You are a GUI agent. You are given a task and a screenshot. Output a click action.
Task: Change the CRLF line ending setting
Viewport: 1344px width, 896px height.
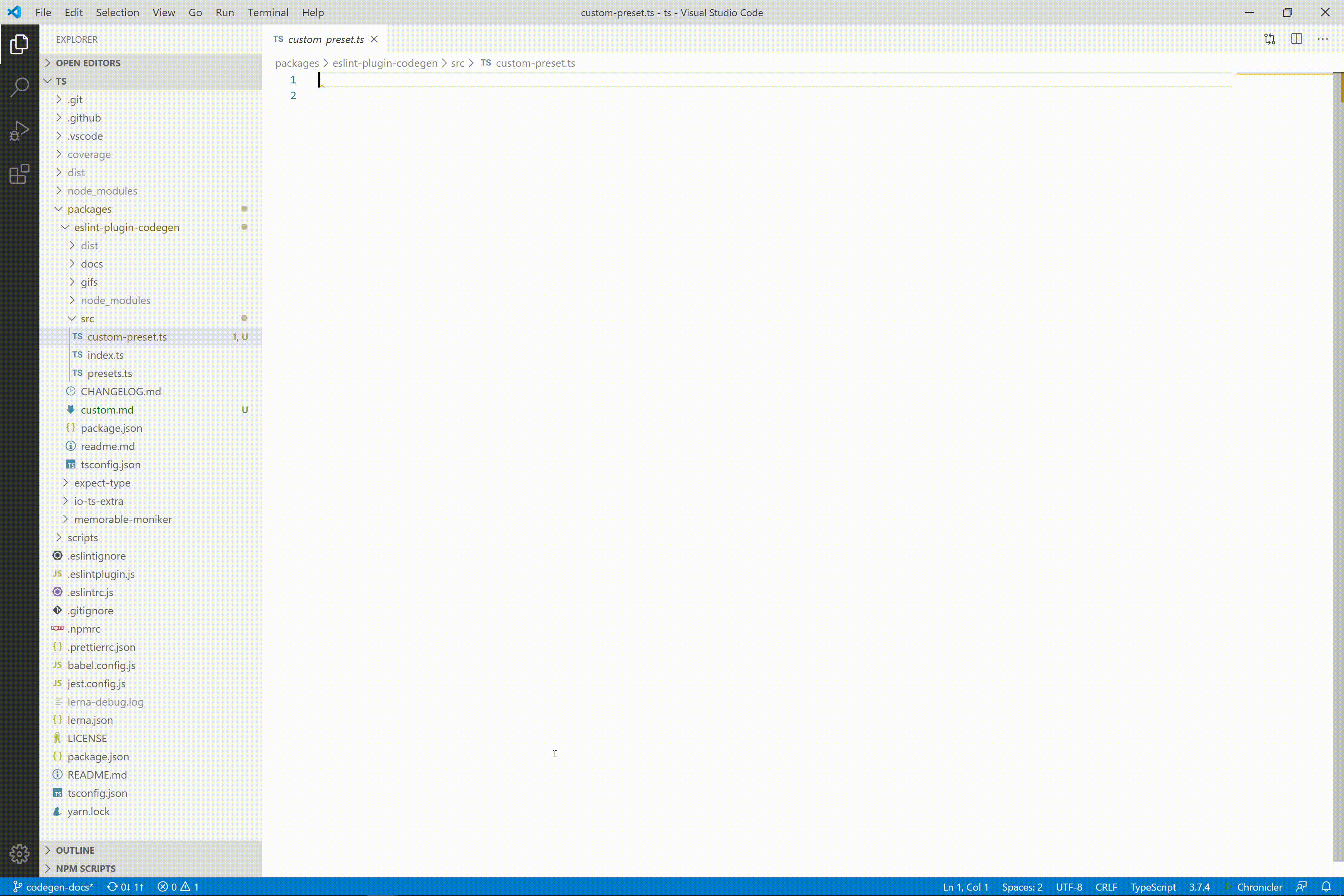point(1106,886)
